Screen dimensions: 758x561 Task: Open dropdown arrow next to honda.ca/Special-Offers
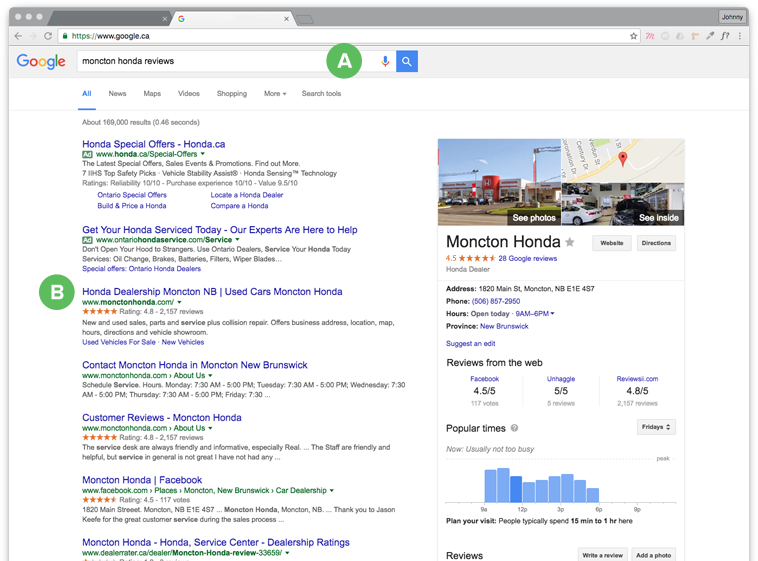(203, 154)
